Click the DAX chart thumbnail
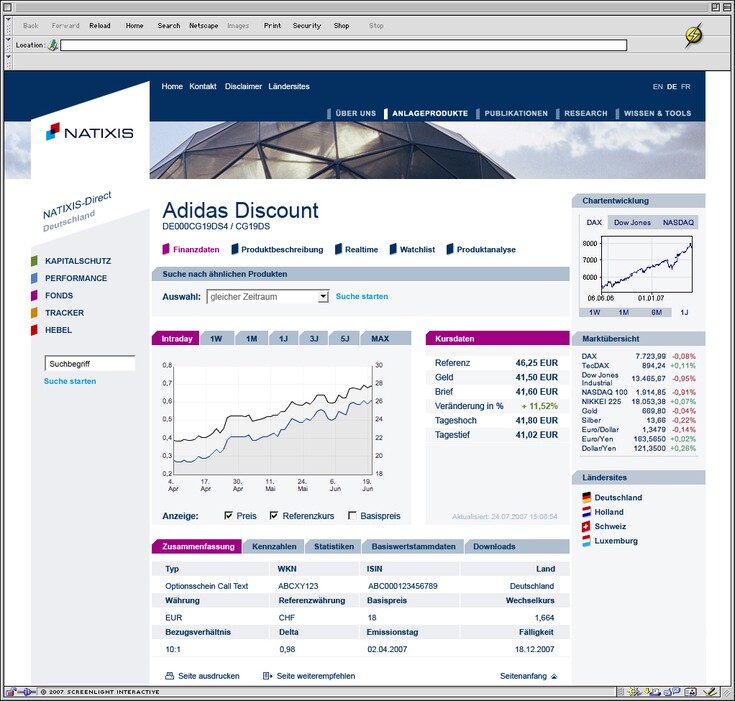This screenshot has height=701, width=735. click(647, 264)
